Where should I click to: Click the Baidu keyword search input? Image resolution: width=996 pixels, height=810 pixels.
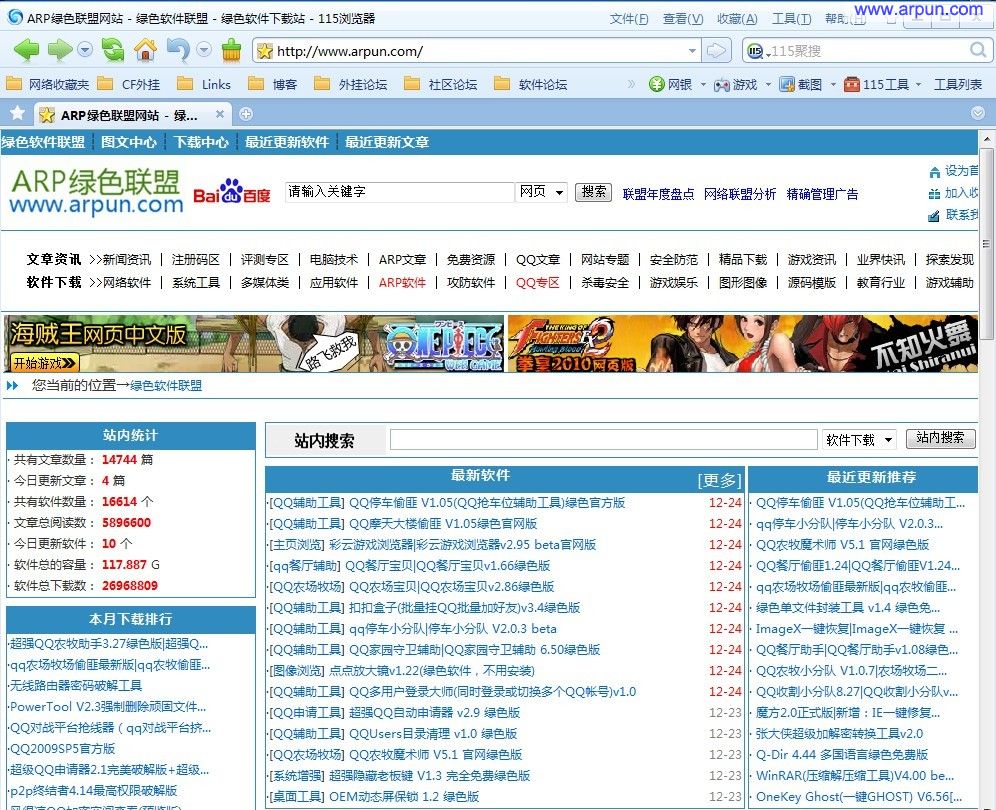[x=400, y=192]
